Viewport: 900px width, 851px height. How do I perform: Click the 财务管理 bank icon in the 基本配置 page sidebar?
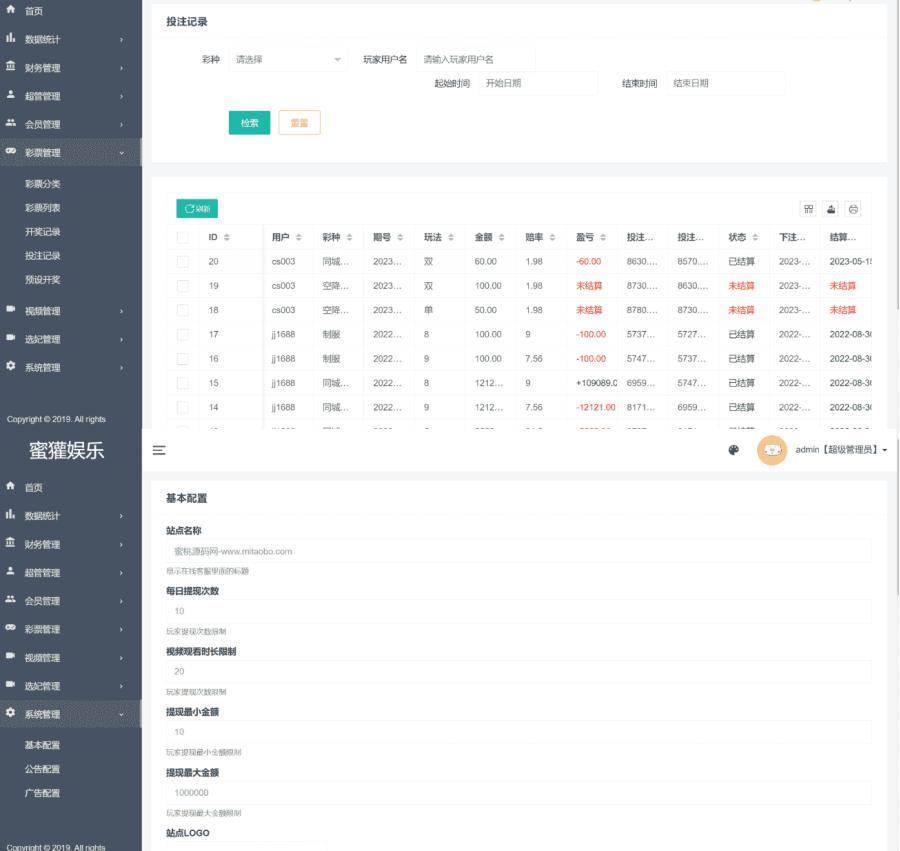pyautogui.click(x=10, y=542)
